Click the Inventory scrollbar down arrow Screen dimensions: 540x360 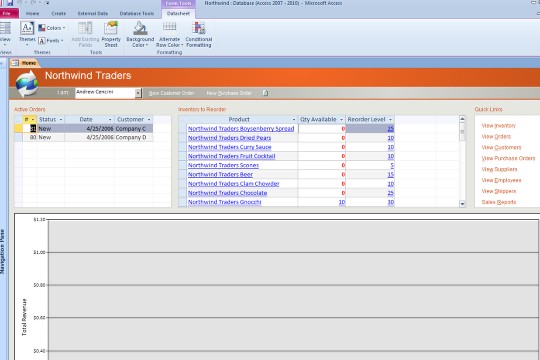462,204
